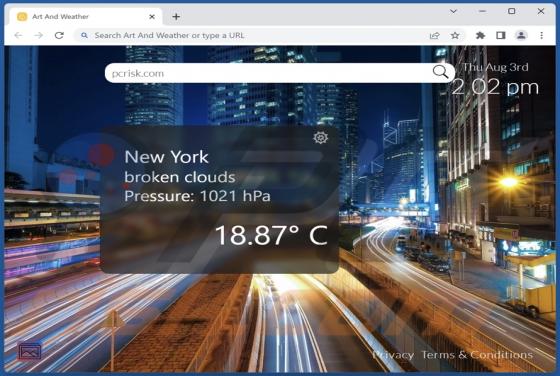Click the search icon inside address bar
Image resolution: width=560 pixels, height=376 pixels.
coord(84,35)
